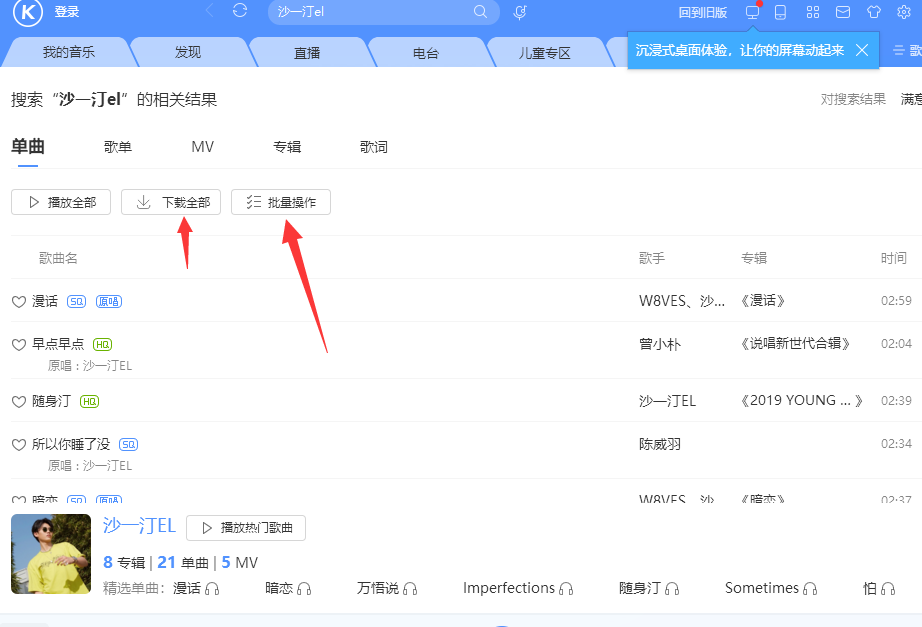Image resolution: width=922 pixels, height=627 pixels.
Task: Favorite 早点早点 using its heart icon
Action: 18,344
